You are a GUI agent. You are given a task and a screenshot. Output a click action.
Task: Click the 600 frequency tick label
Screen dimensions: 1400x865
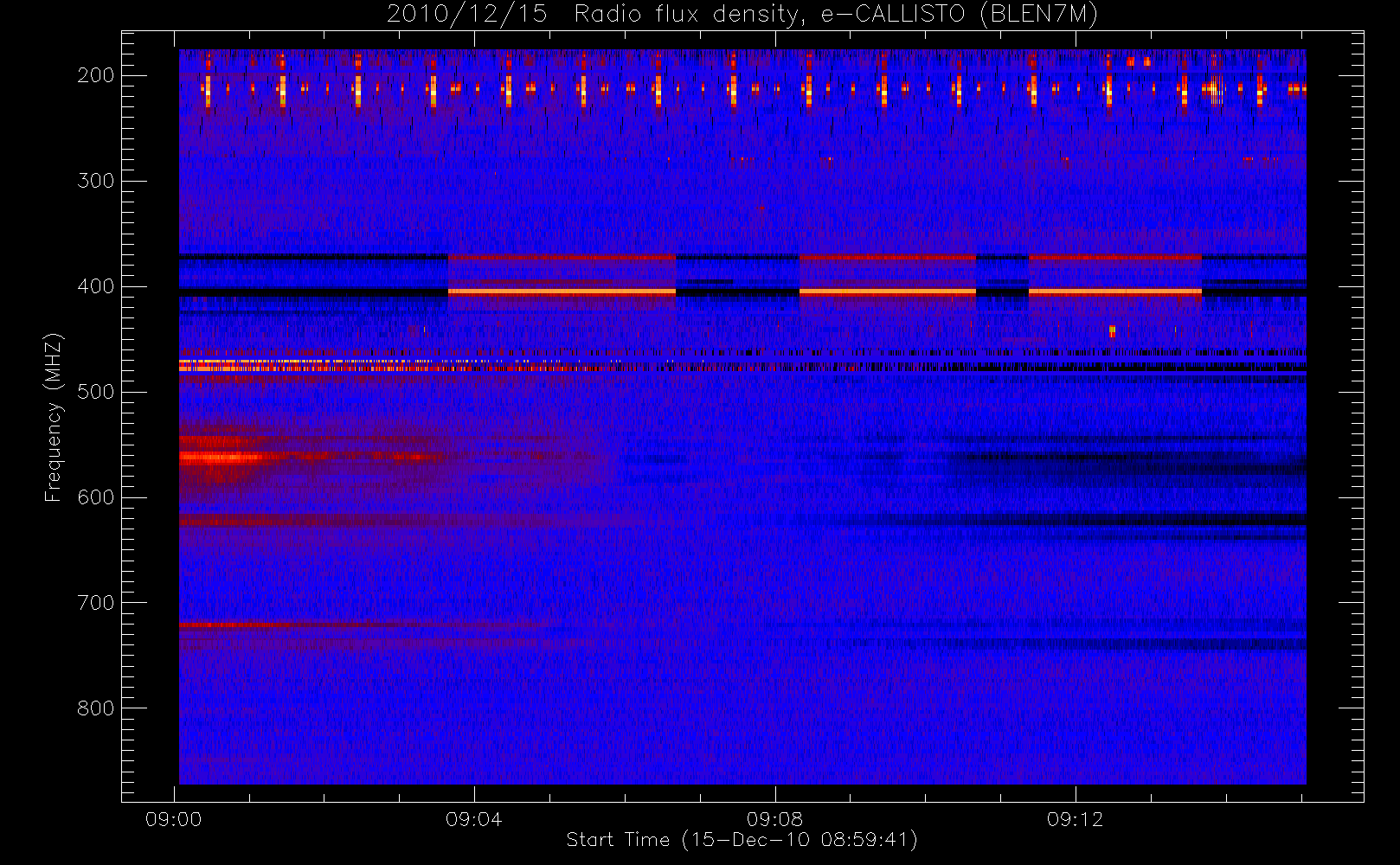coord(95,497)
